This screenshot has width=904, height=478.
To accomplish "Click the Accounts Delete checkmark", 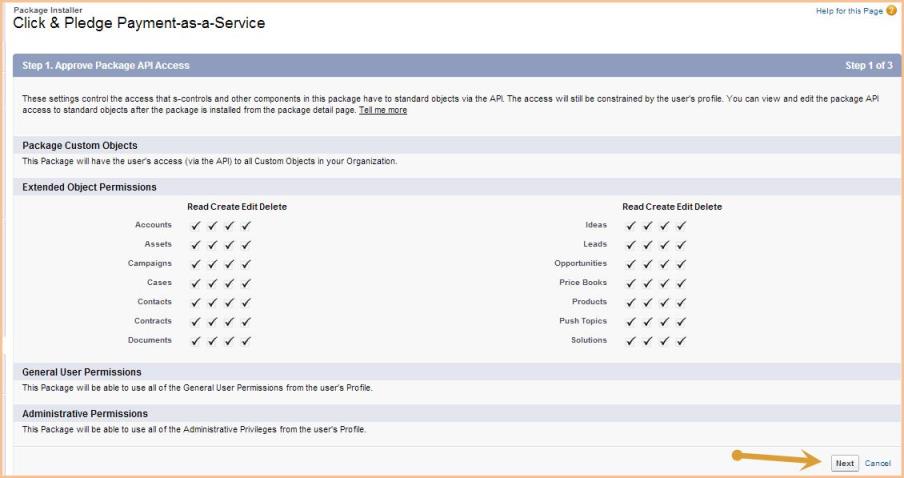I will 246,225.
